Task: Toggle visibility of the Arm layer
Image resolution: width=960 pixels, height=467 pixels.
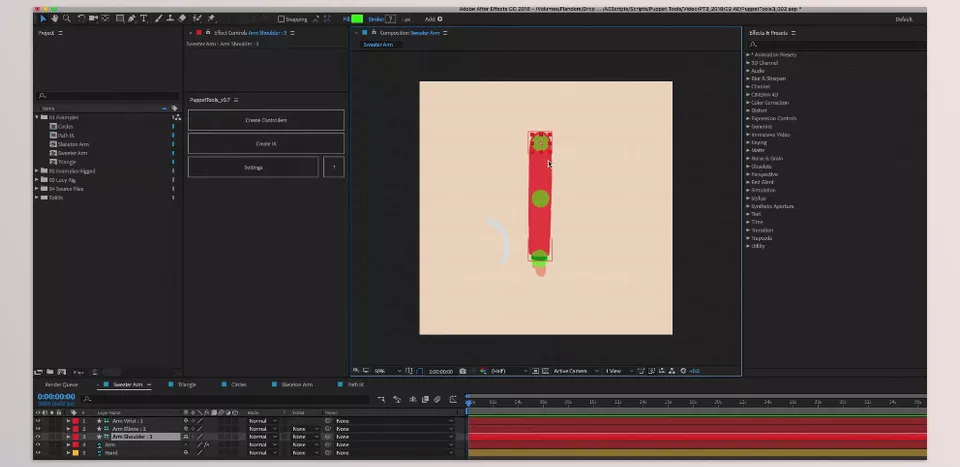Action: pos(38,444)
